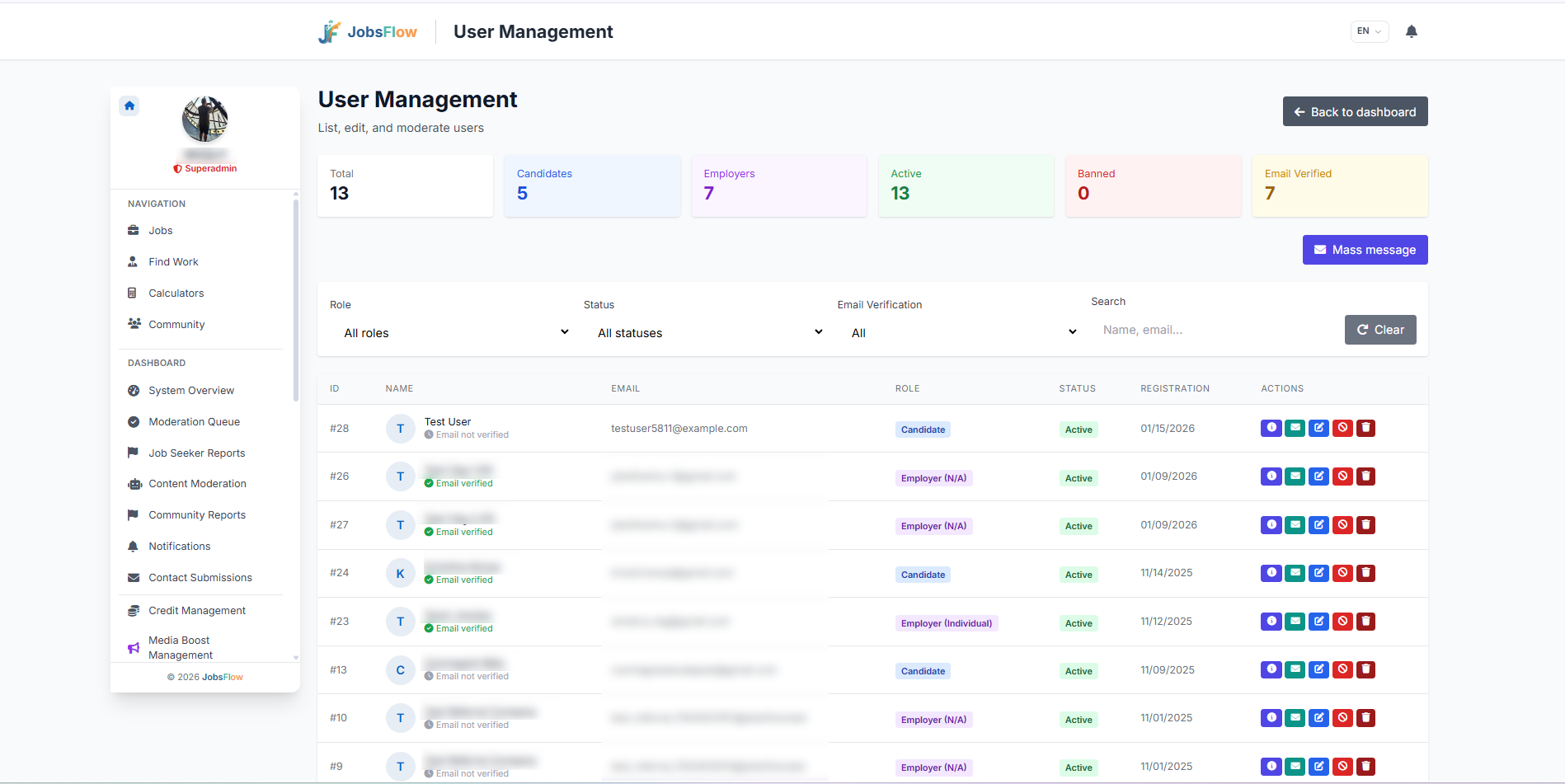This screenshot has height=784, width=1565.
Task: Select the Candidate role badge for Test User
Action: [x=923, y=429]
